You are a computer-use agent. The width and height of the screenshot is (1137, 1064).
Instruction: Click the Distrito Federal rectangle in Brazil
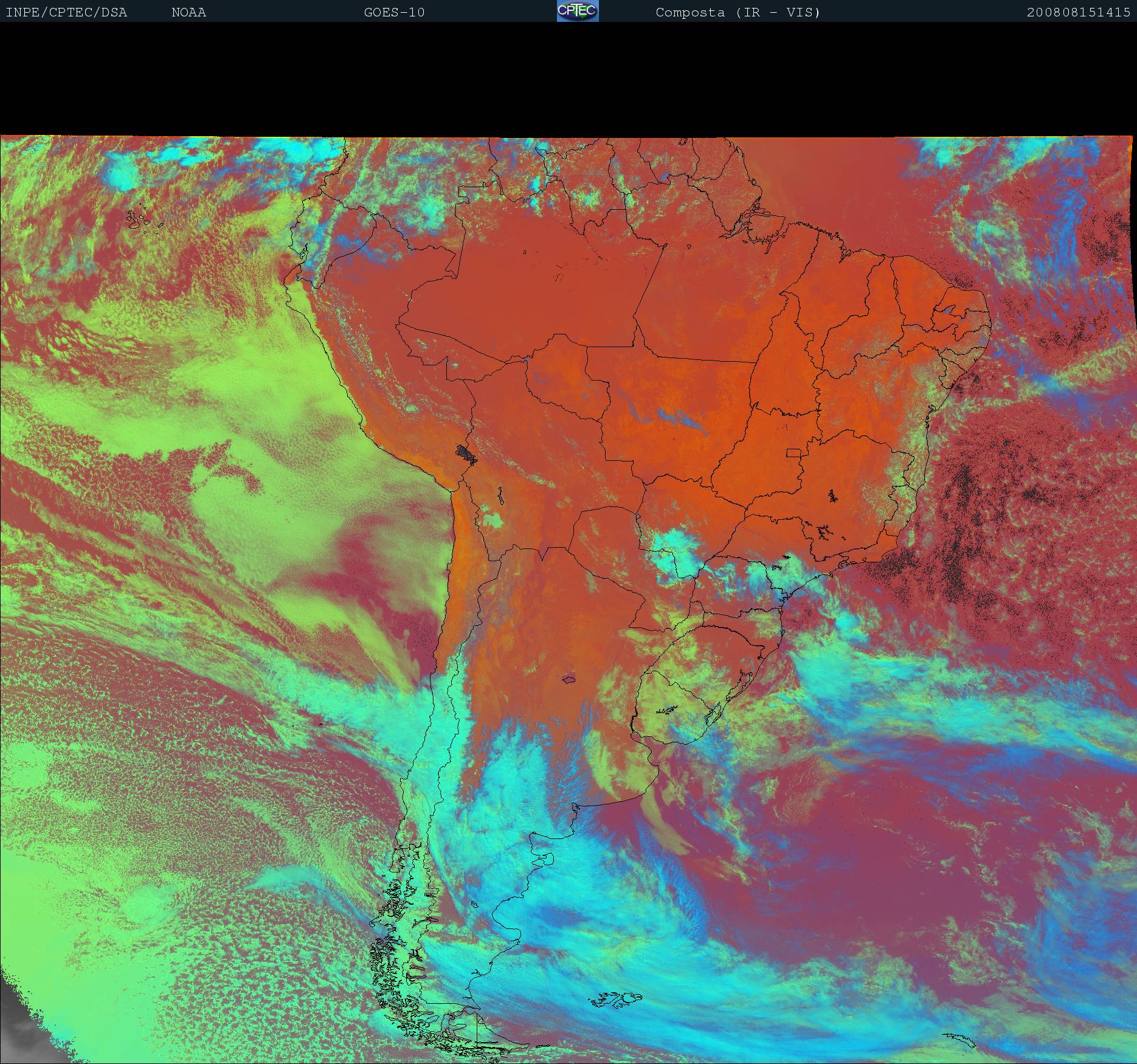coord(793,452)
